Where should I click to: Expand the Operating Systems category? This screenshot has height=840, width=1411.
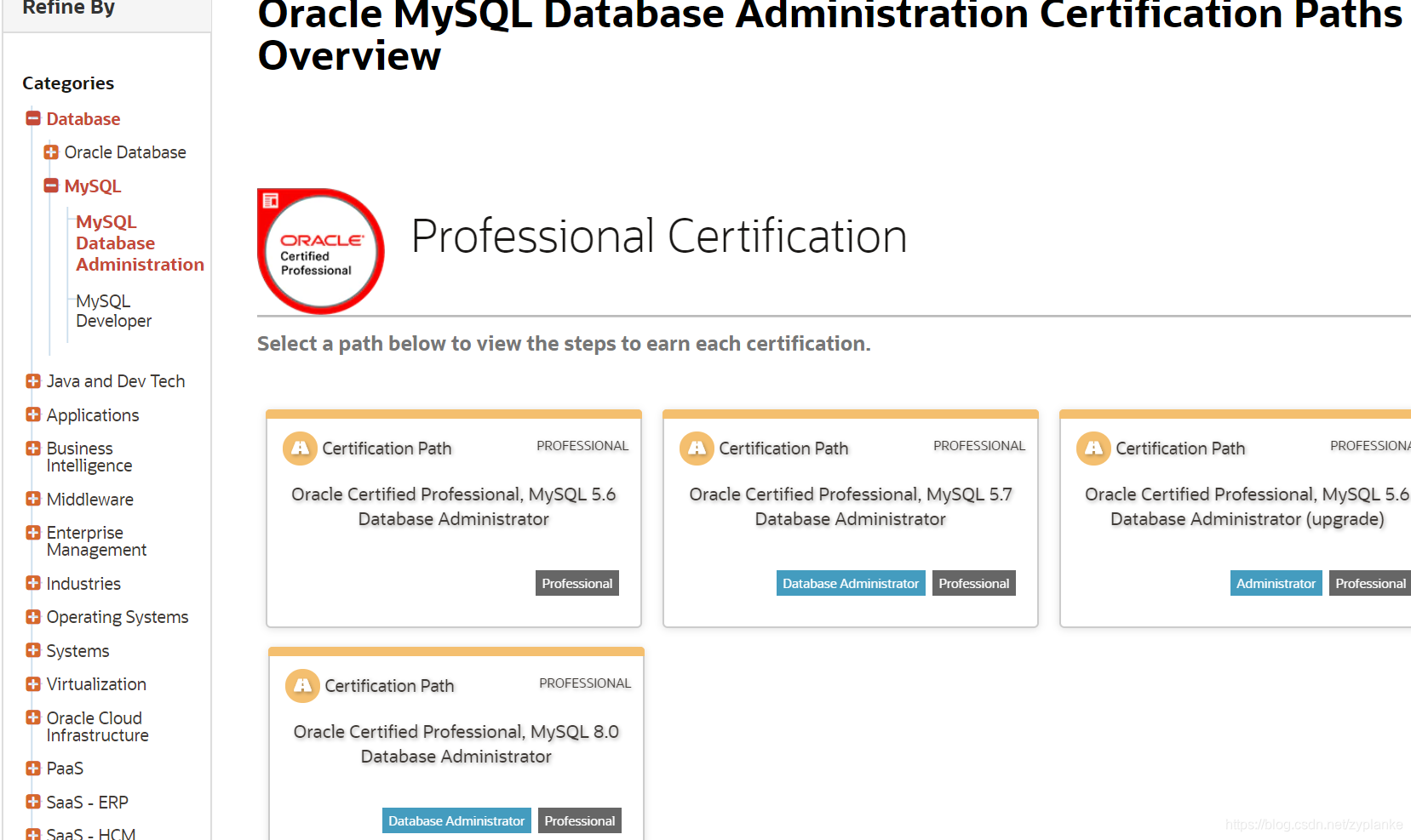tap(33, 617)
